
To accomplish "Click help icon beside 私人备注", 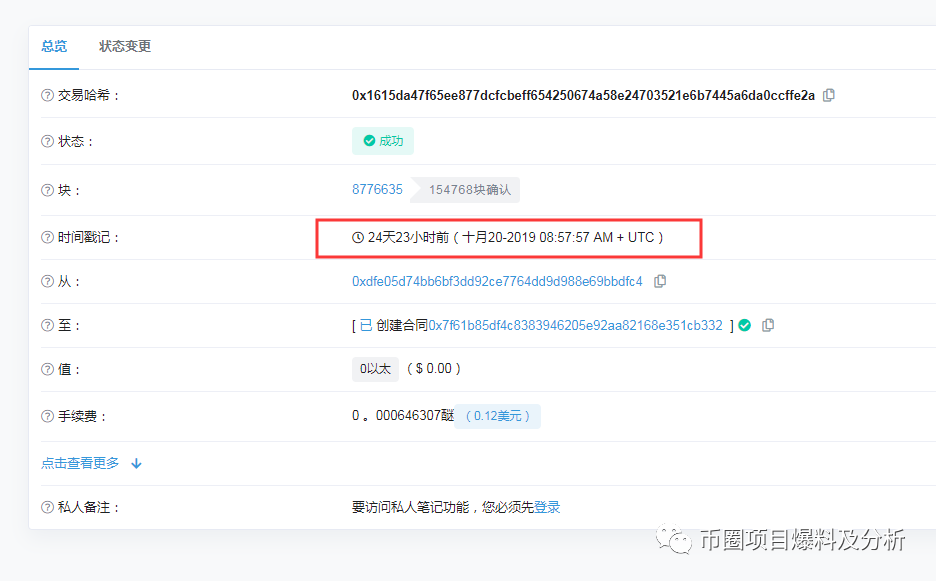I will click(x=47, y=508).
